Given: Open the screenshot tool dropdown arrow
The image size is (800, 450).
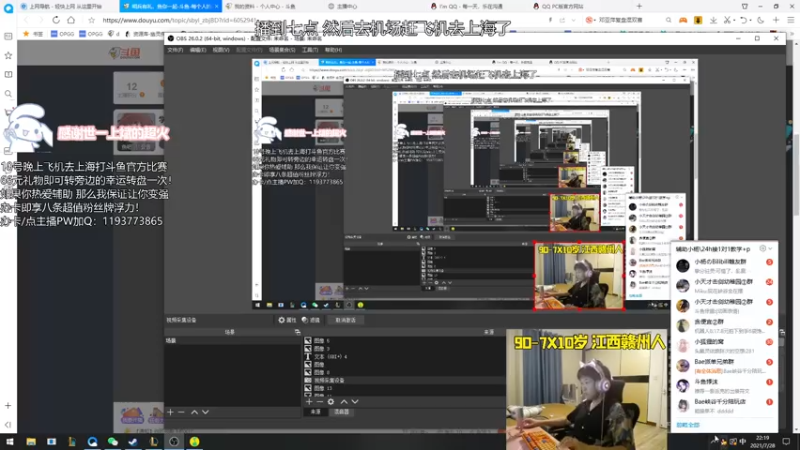Looking at the screenshot, I should [x=734, y=20].
